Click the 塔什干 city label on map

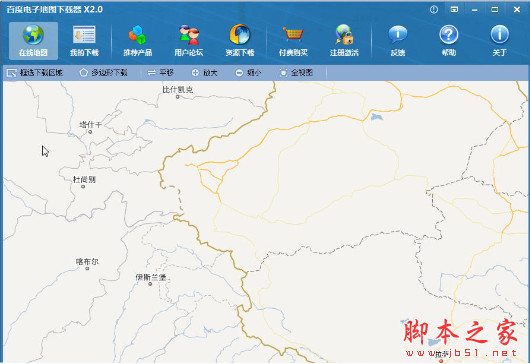(x=90, y=125)
